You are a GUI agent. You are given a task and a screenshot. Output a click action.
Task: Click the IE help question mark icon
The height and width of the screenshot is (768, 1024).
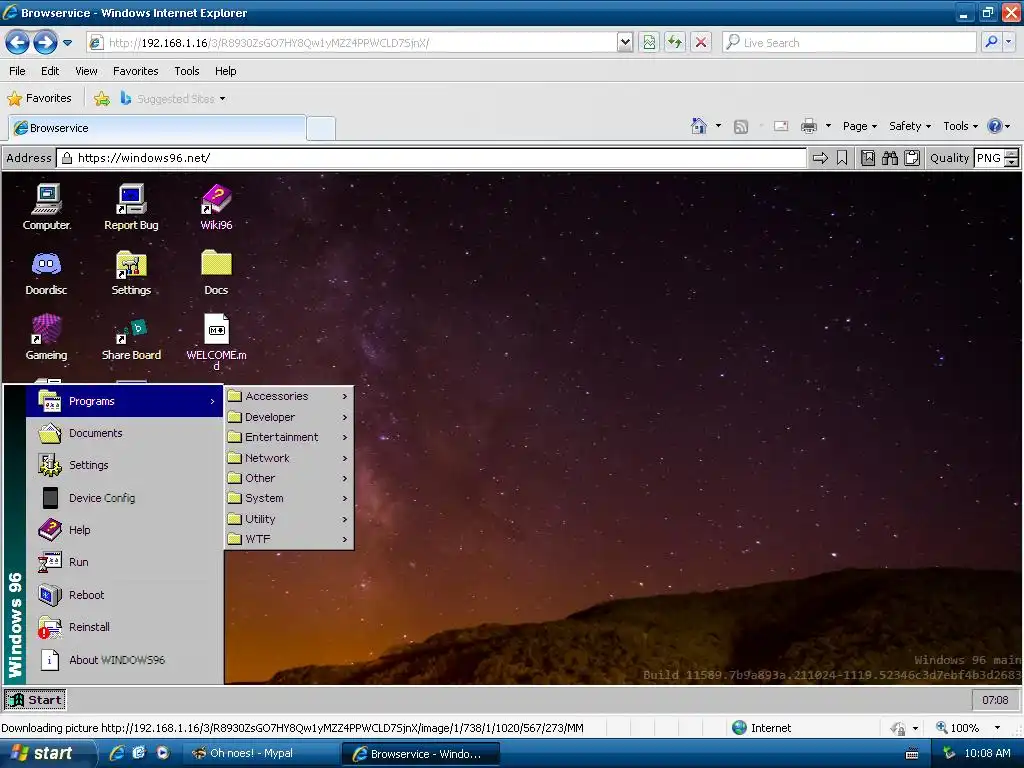pos(995,126)
